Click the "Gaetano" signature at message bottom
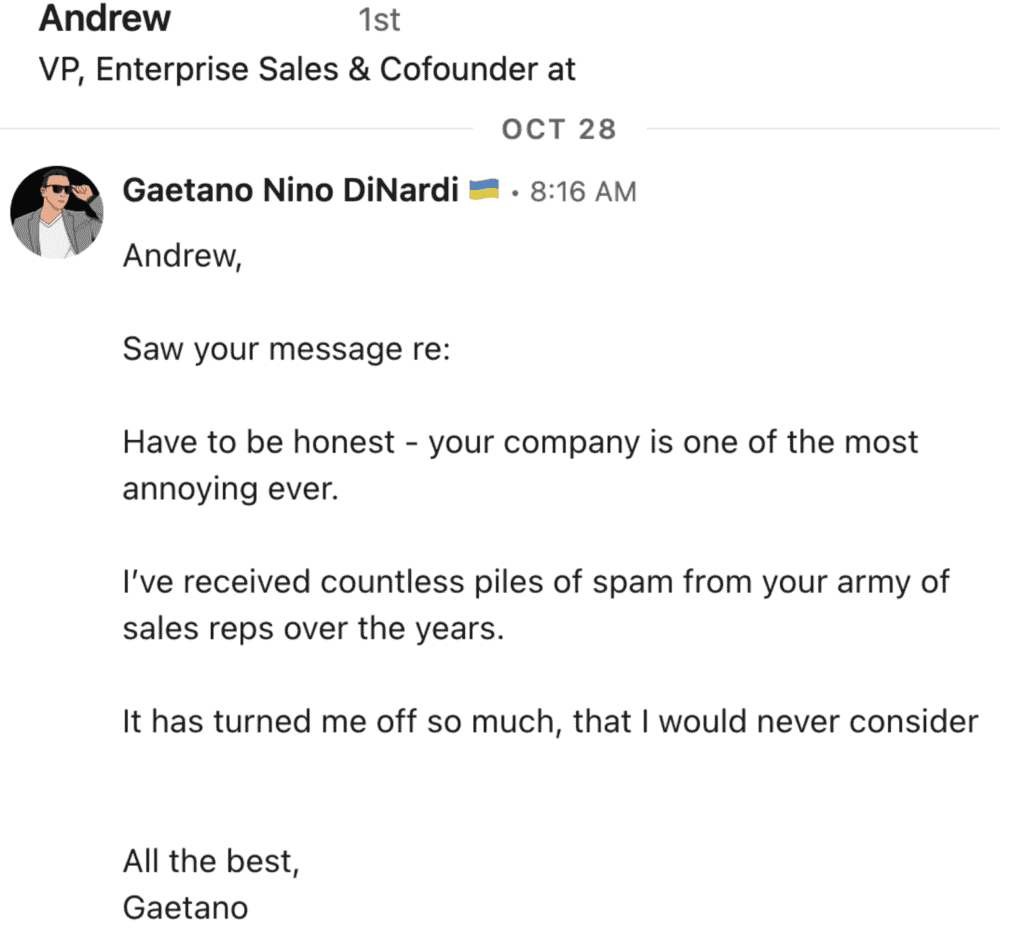Screen dimensions: 1024x936 (185, 907)
